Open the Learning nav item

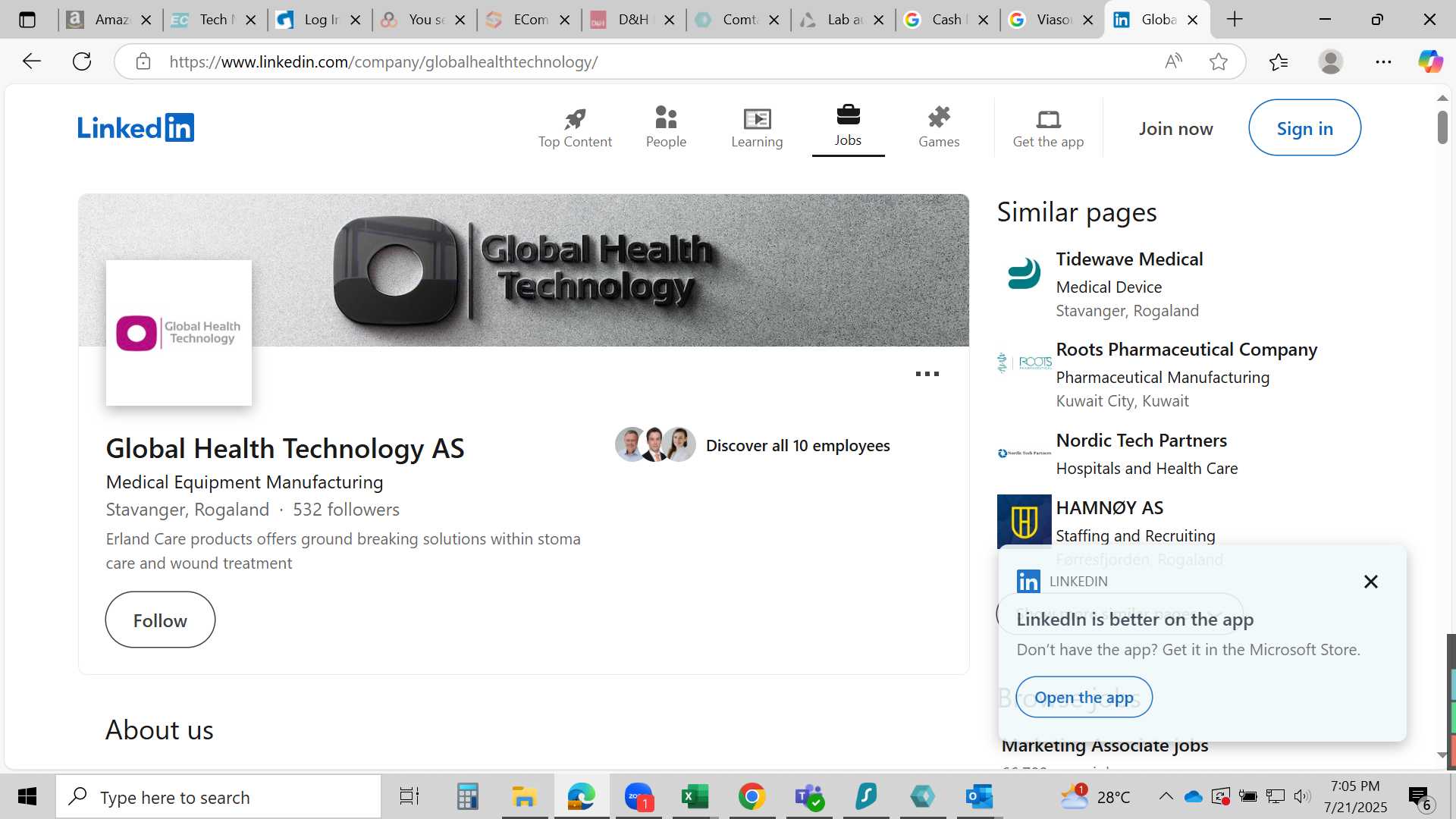[757, 127]
